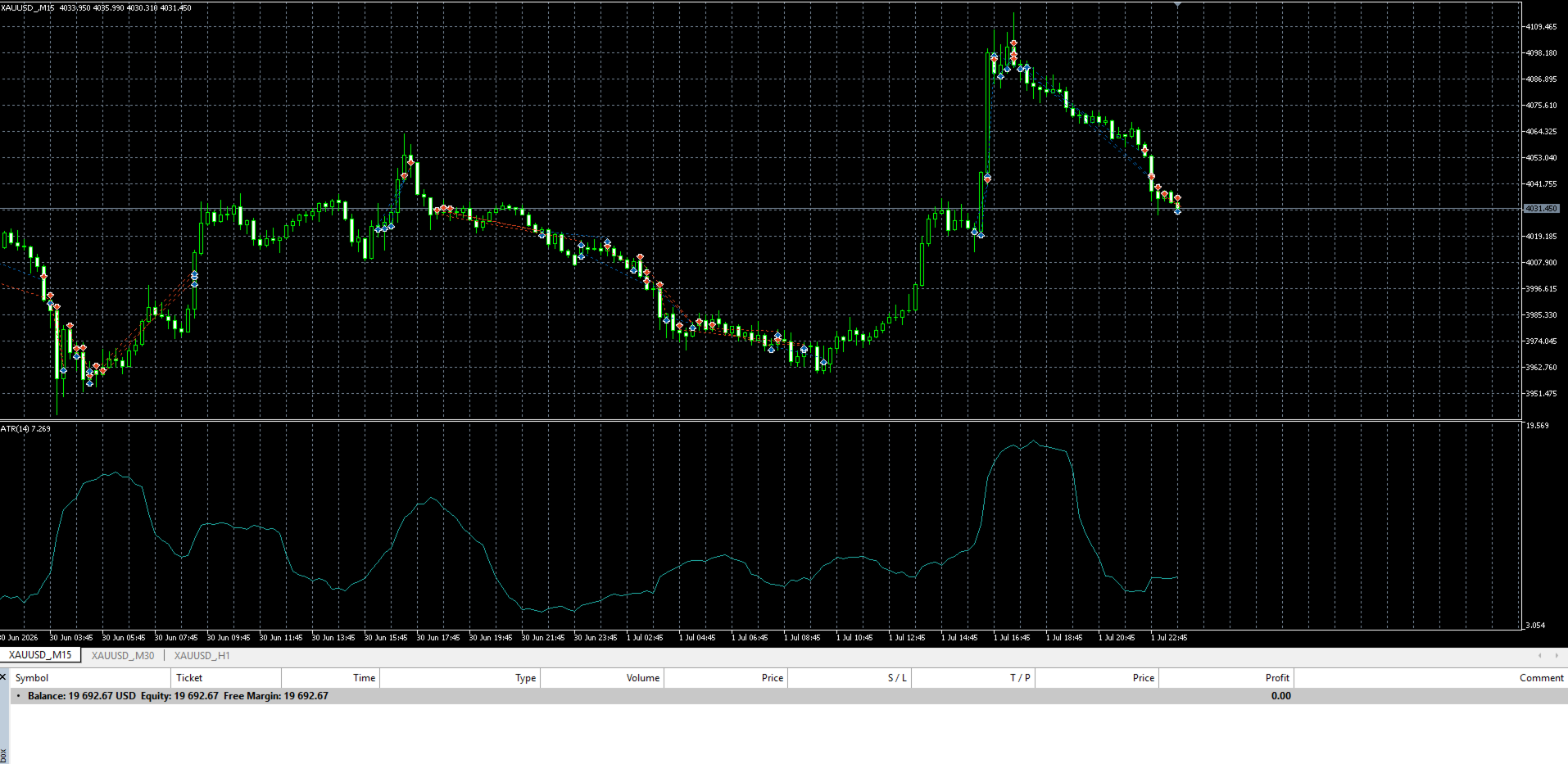Screen dimensions: 1568x764
Task: Click the Comment column header
Action: 1430,677
